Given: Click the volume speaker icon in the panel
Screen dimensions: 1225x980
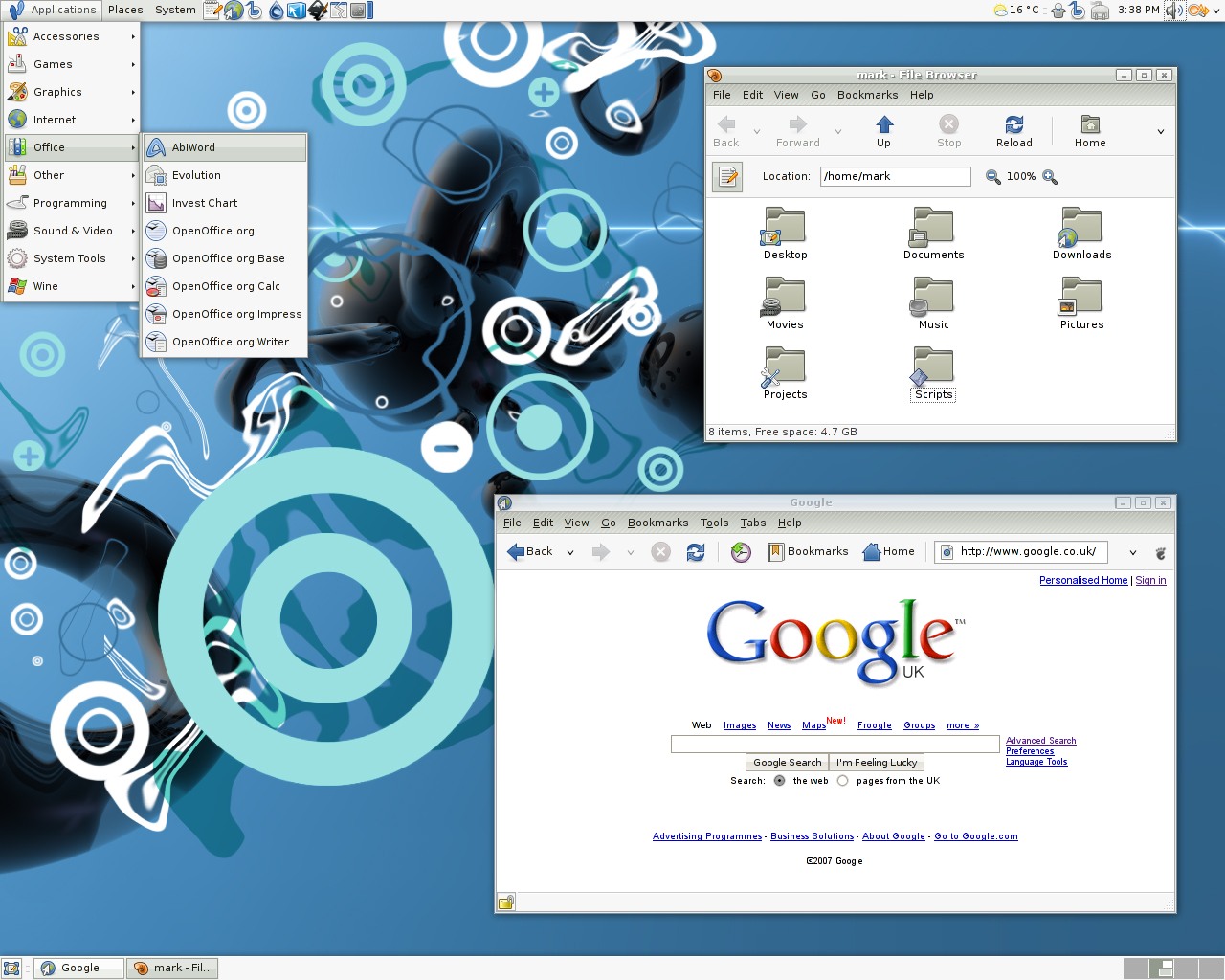Looking at the screenshot, I should click(1173, 11).
